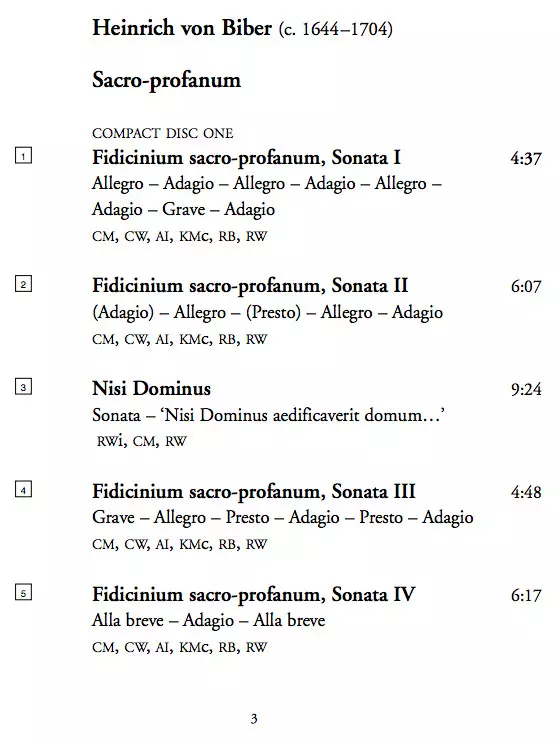This screenshot has height=742, width=560.
Task: Click the 6:07 track duration
Action: click(525, 286)
